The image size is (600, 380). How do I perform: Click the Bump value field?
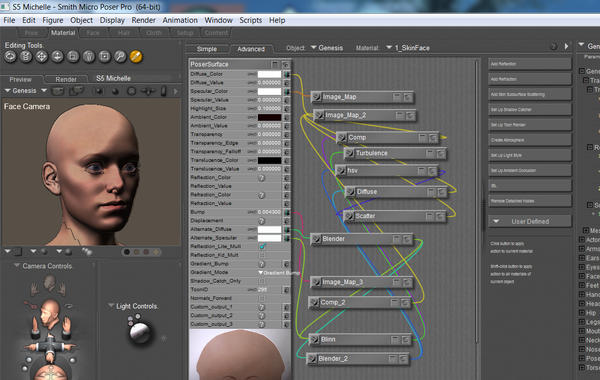click(x=269, y=212)
